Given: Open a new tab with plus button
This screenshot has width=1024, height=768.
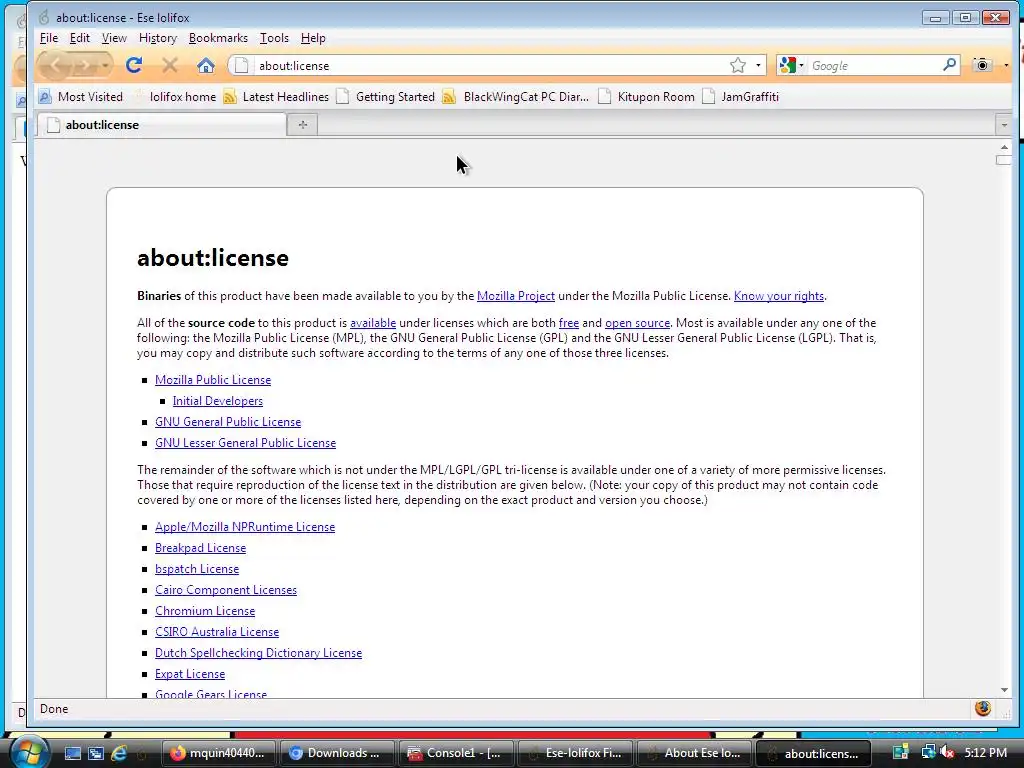Looking at the screenshot, I should (302, 125).
